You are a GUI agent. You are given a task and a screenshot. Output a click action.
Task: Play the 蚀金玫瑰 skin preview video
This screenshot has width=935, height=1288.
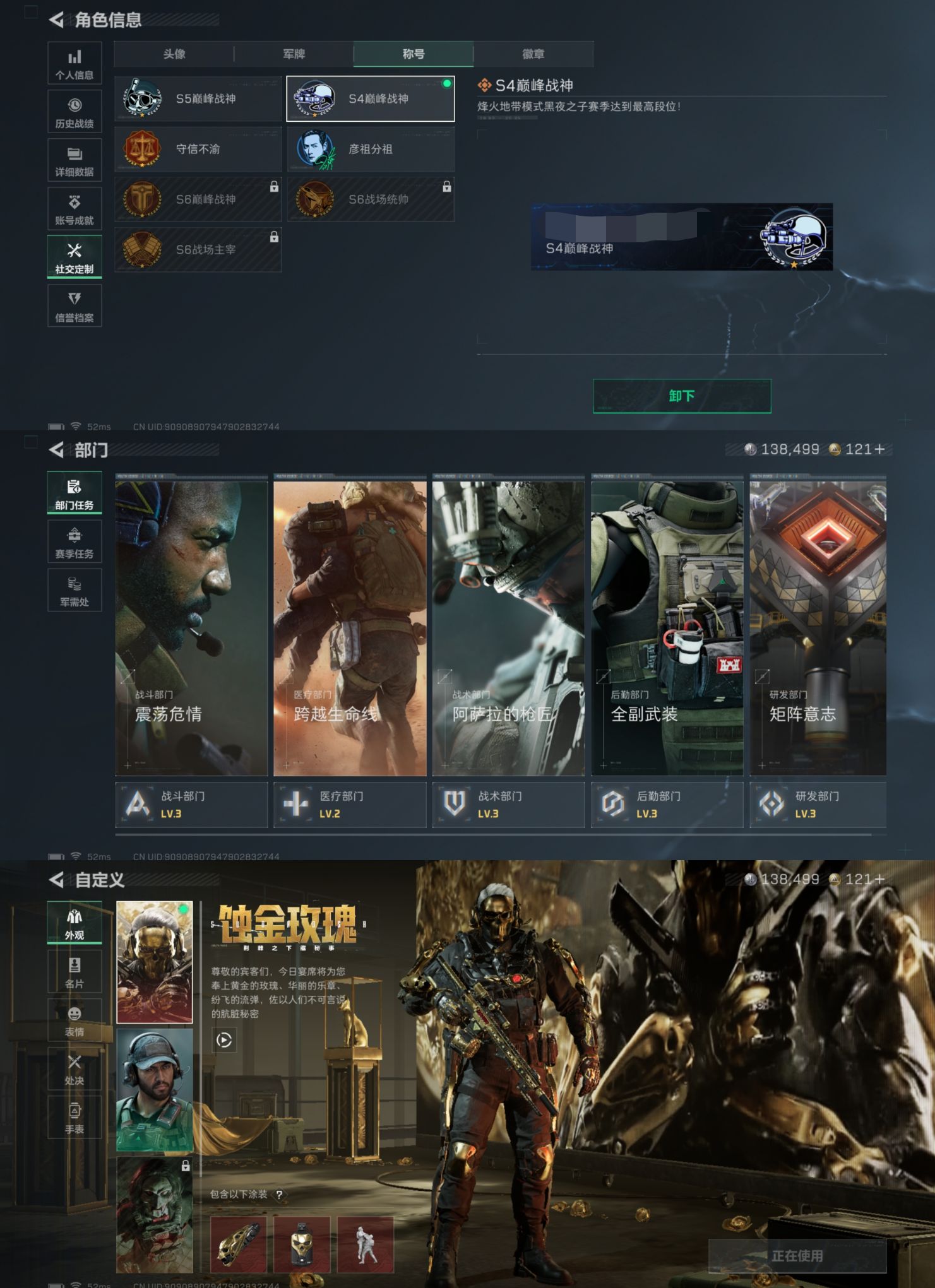[x=224, y=1039]
